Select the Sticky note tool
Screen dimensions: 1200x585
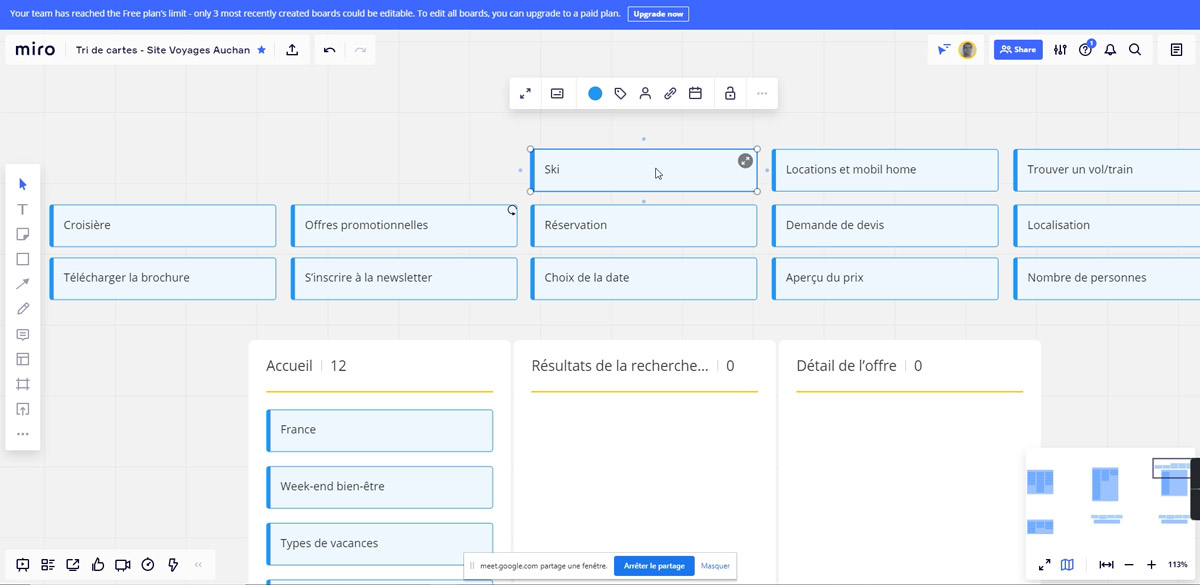pos(23,234)
